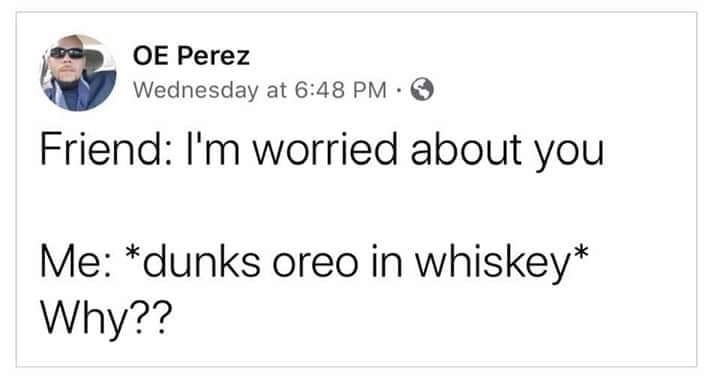Click the word dunks in the post
This screenshot has height=386, width=720.
pos(201,262)
